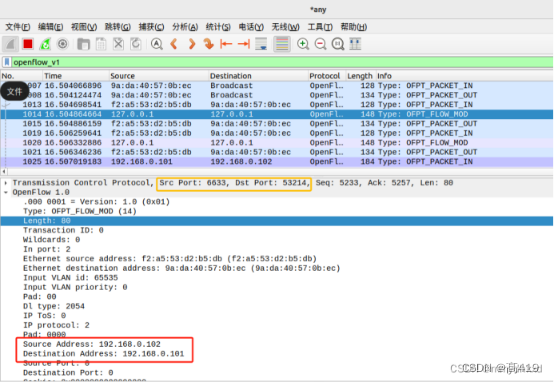Open the 电话(Y) menu

251,27
